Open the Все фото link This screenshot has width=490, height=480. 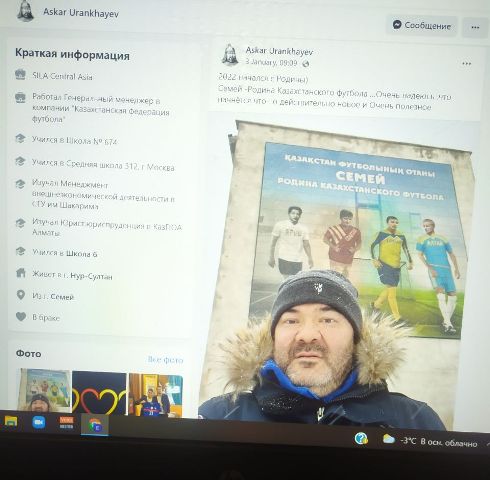[165, 360]
